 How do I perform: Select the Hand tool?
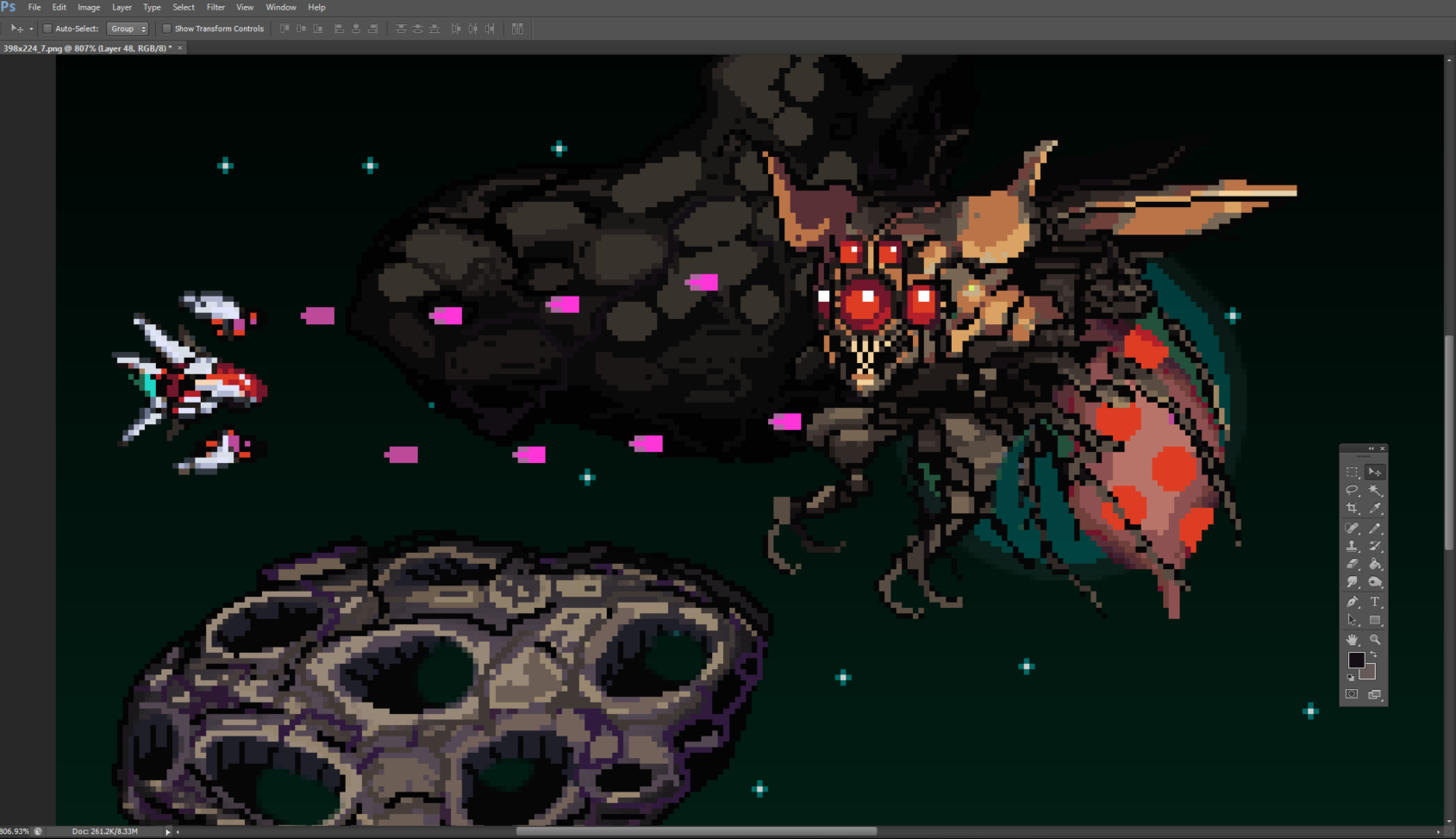1352,640
